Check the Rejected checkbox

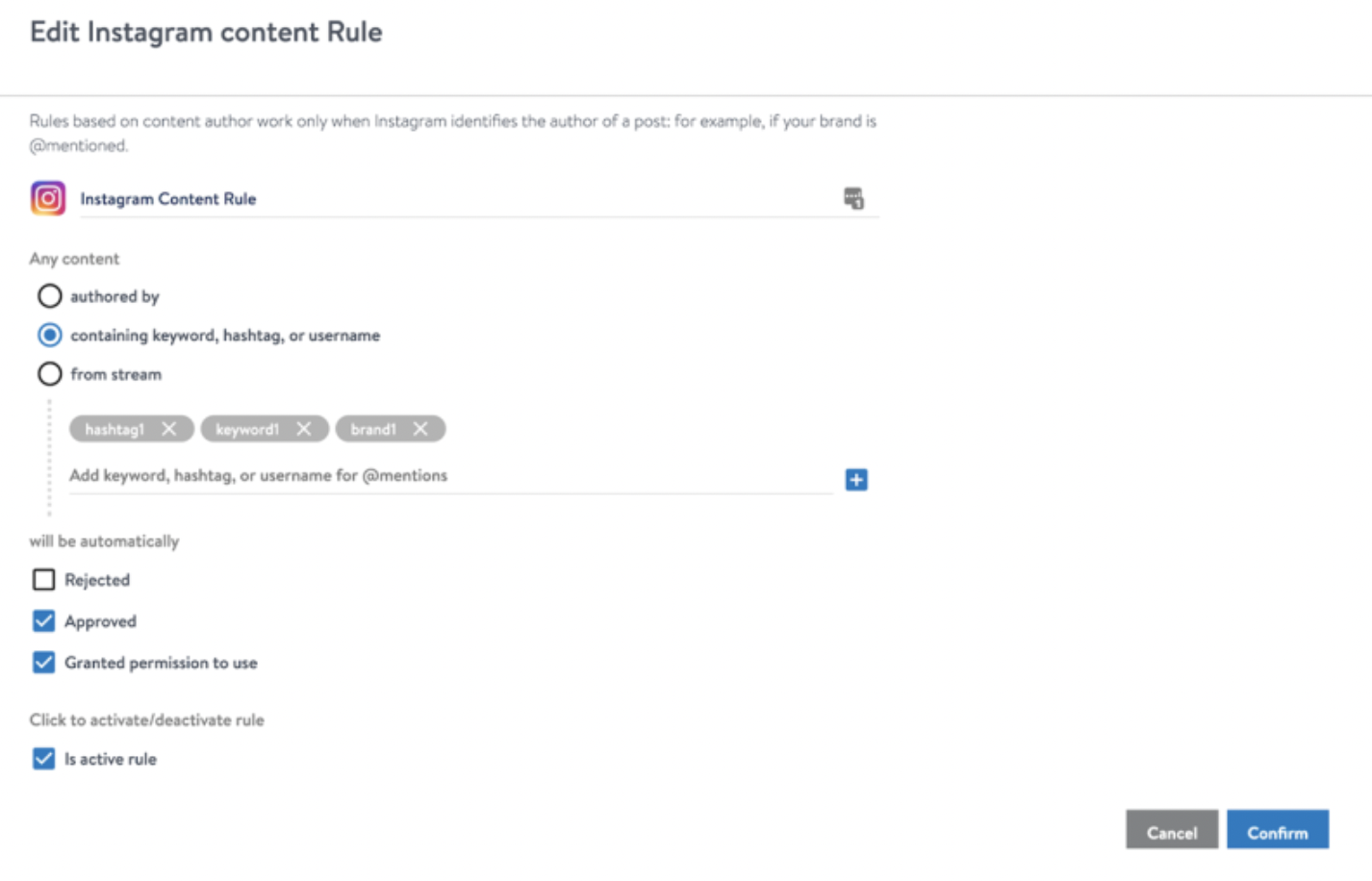(x=43, y=579)
